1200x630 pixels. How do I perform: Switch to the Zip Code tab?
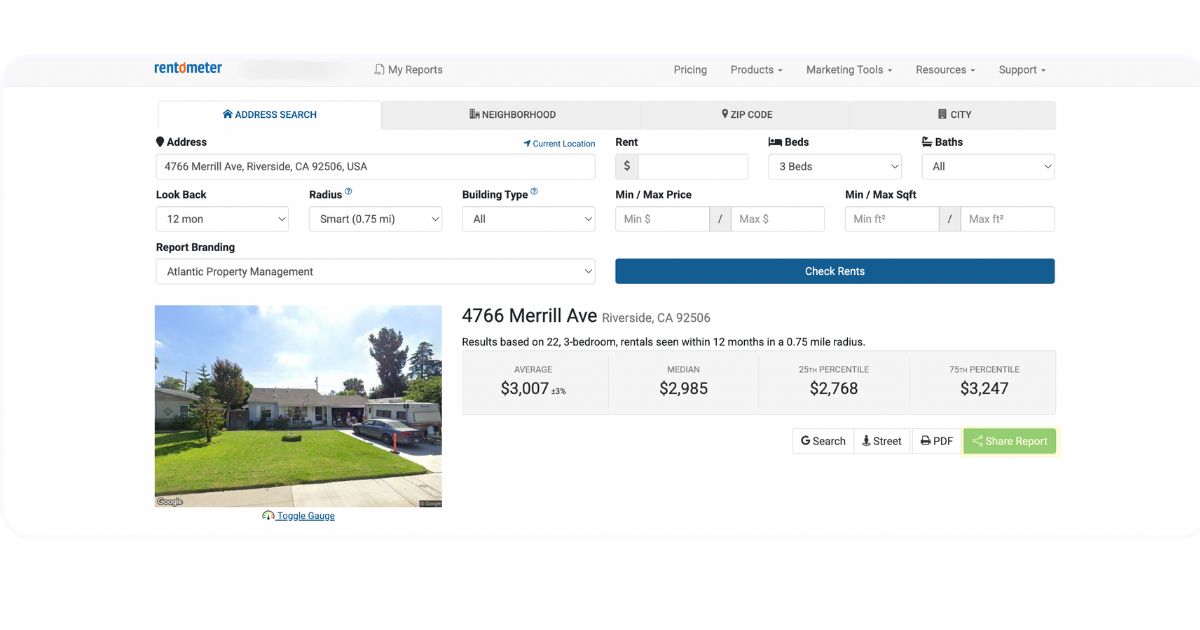point(746,115)
